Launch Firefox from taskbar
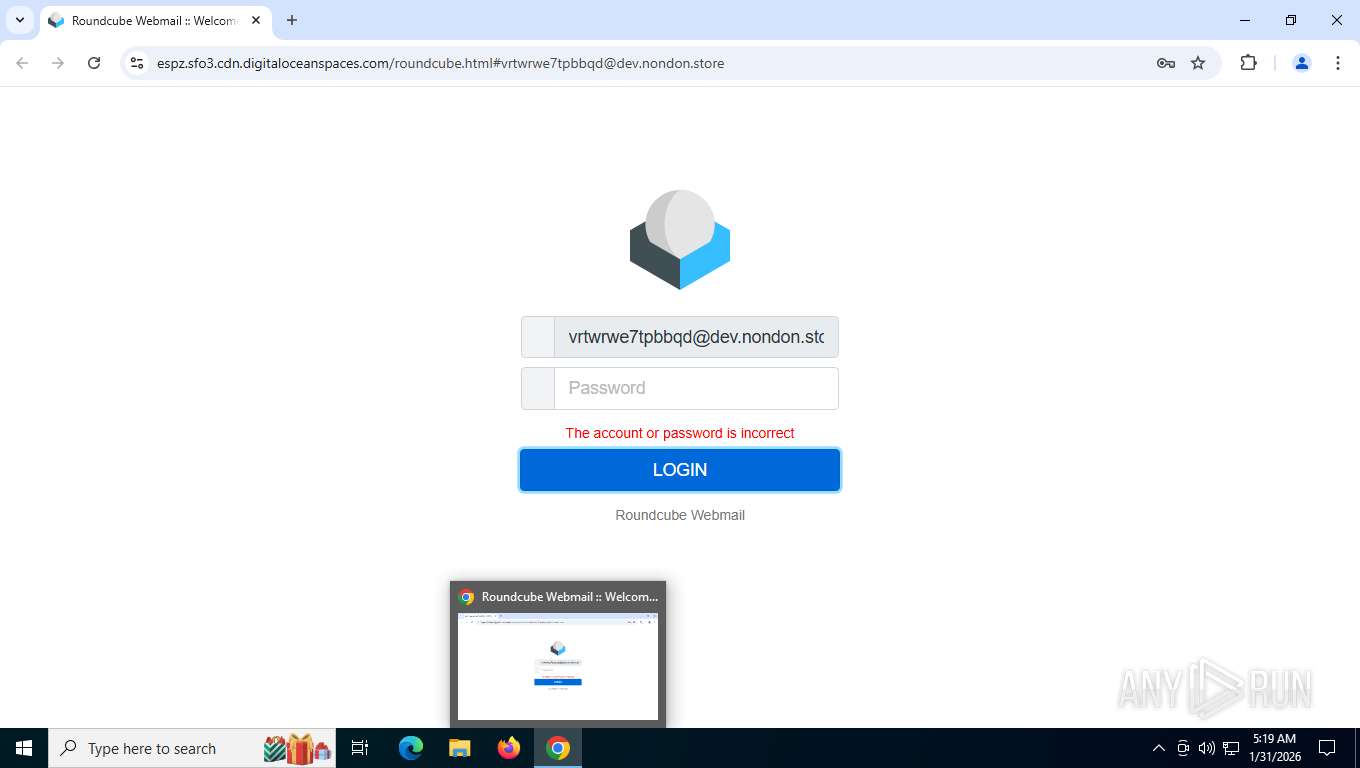Image resolution: width=1360 pixels, height=768 pixels. 509,748
